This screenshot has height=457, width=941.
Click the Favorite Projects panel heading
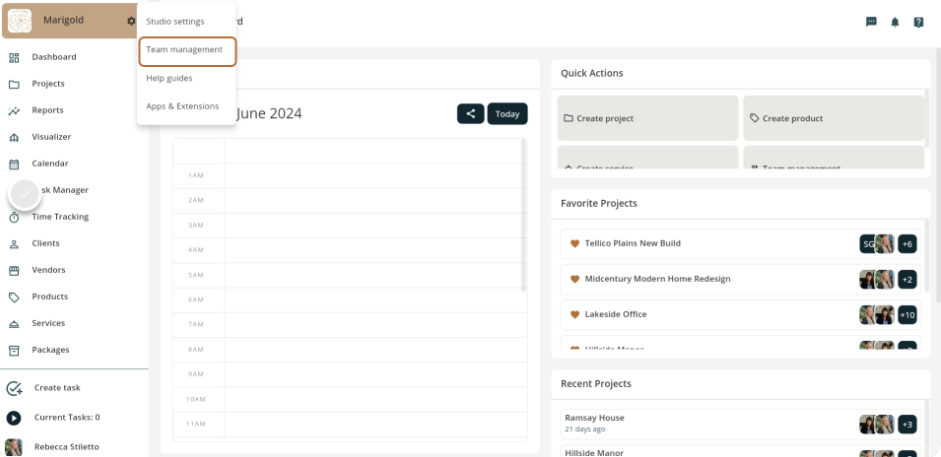point(599,203)
